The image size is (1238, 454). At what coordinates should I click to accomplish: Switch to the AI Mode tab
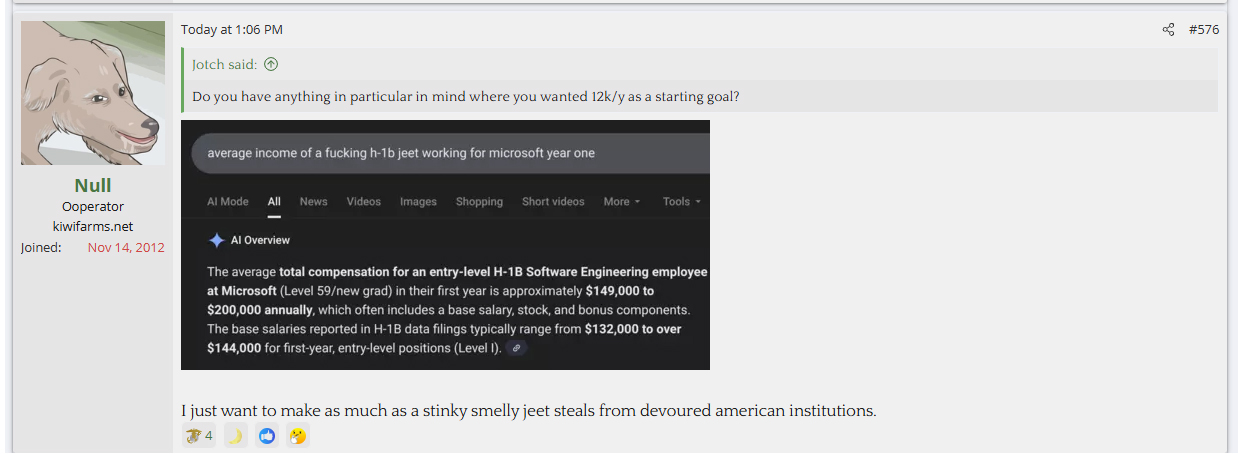[x=228, y=201]
